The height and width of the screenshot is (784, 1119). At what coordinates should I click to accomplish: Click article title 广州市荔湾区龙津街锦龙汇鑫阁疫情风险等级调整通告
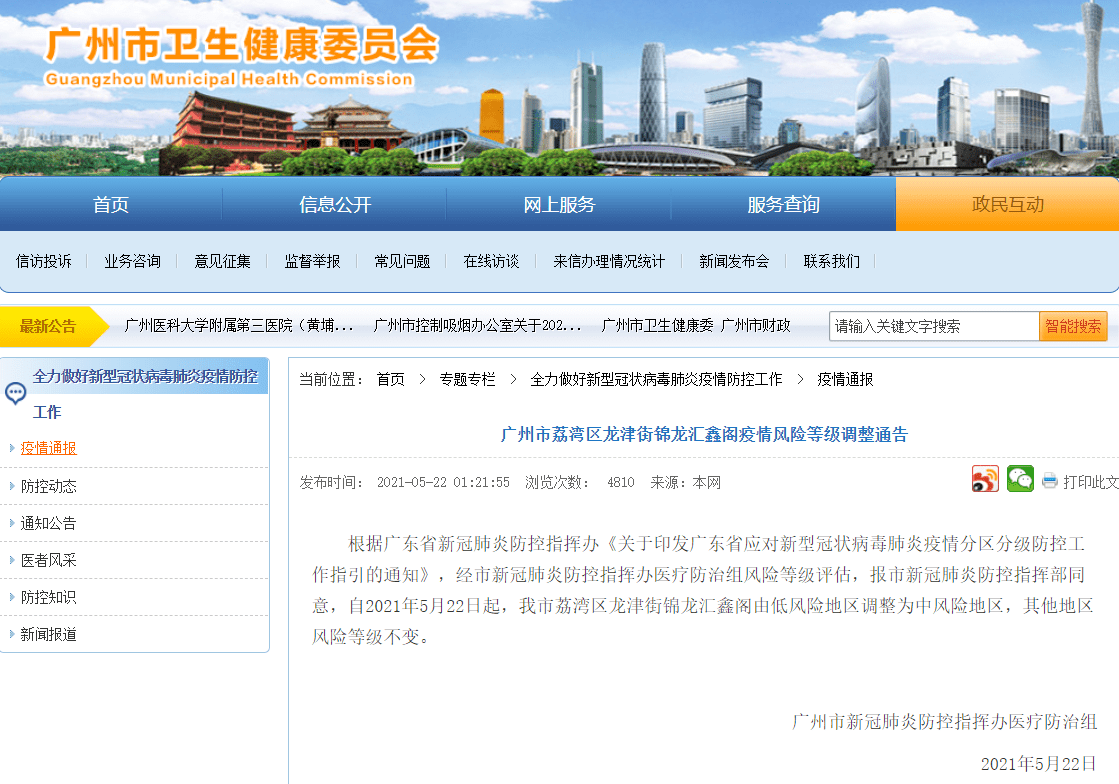(x=704, y=434)
